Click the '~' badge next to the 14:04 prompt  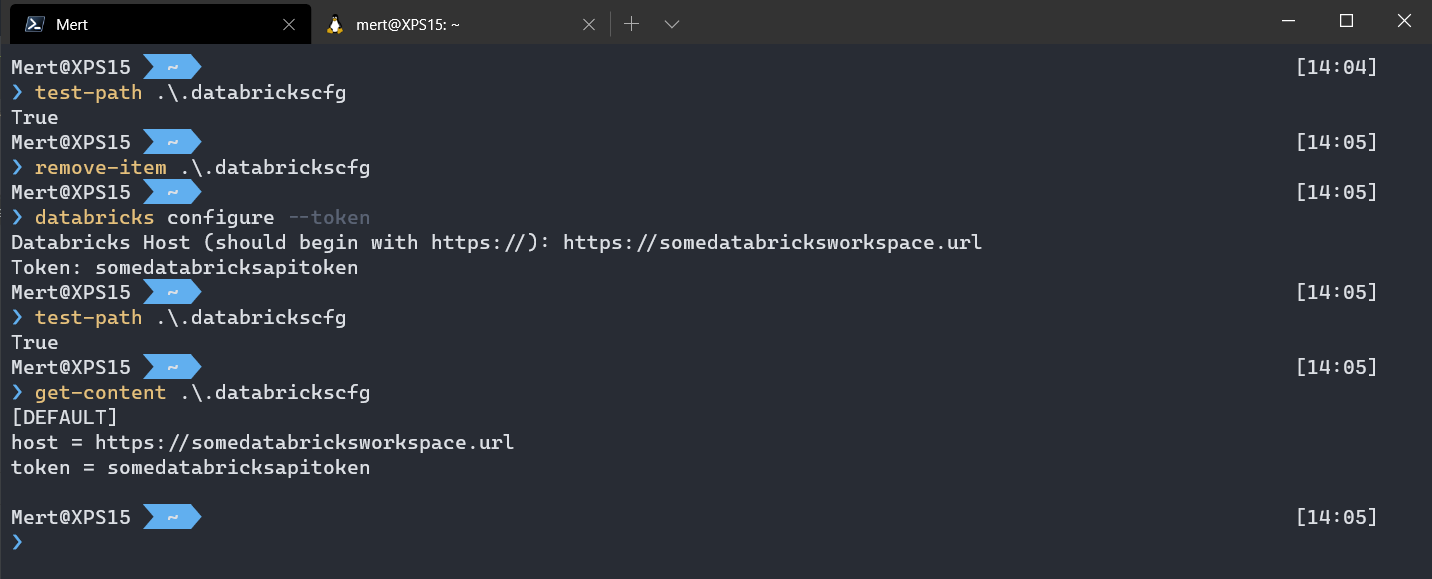[172, 66]
